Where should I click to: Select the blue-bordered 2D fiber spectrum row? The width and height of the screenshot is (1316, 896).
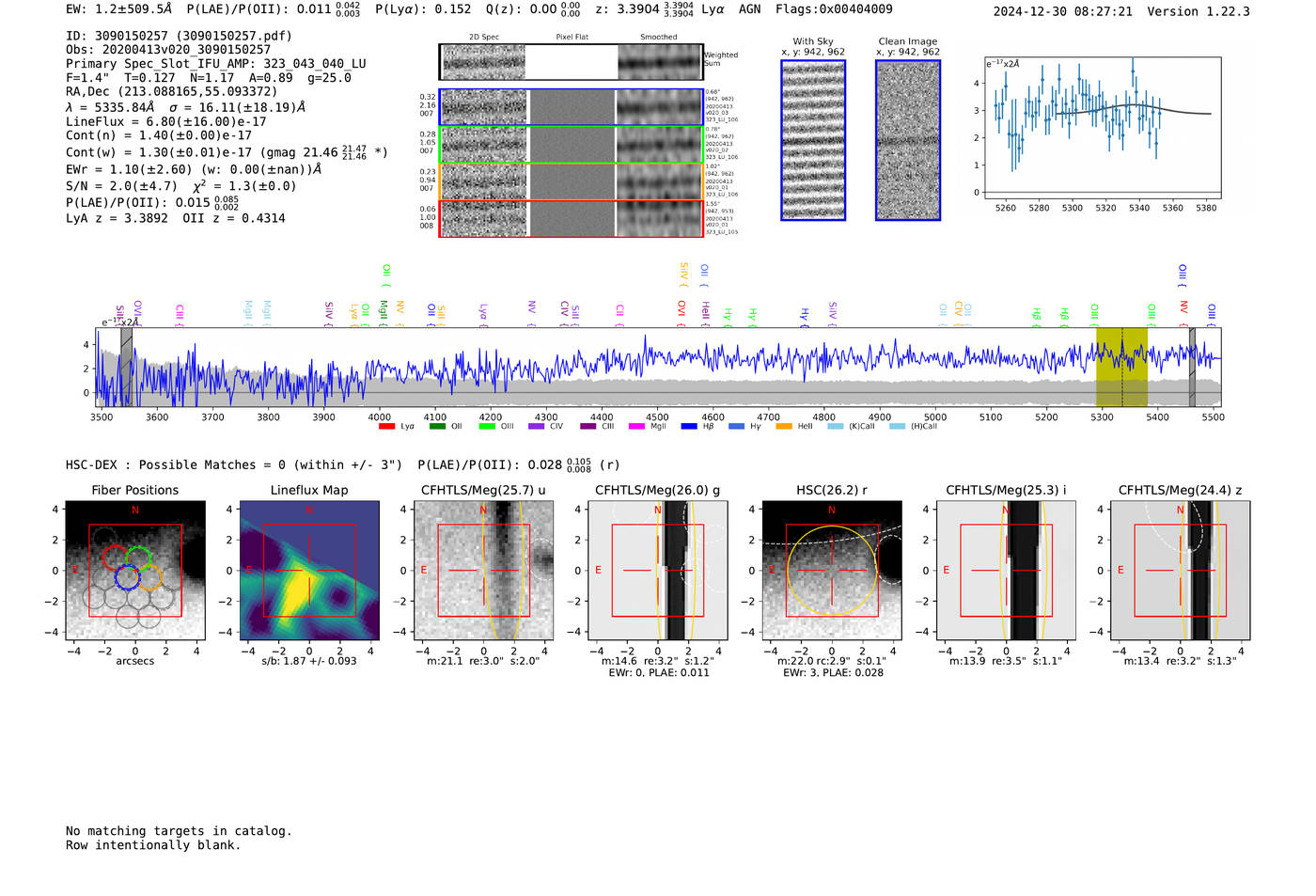pos(571,107)
